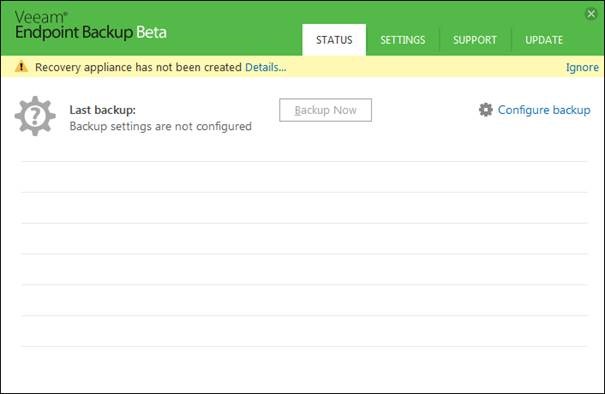This screenshot has height=394, width=605.
Task: Click the yellow warning triangle icon
Action: [x=21, y=67]
